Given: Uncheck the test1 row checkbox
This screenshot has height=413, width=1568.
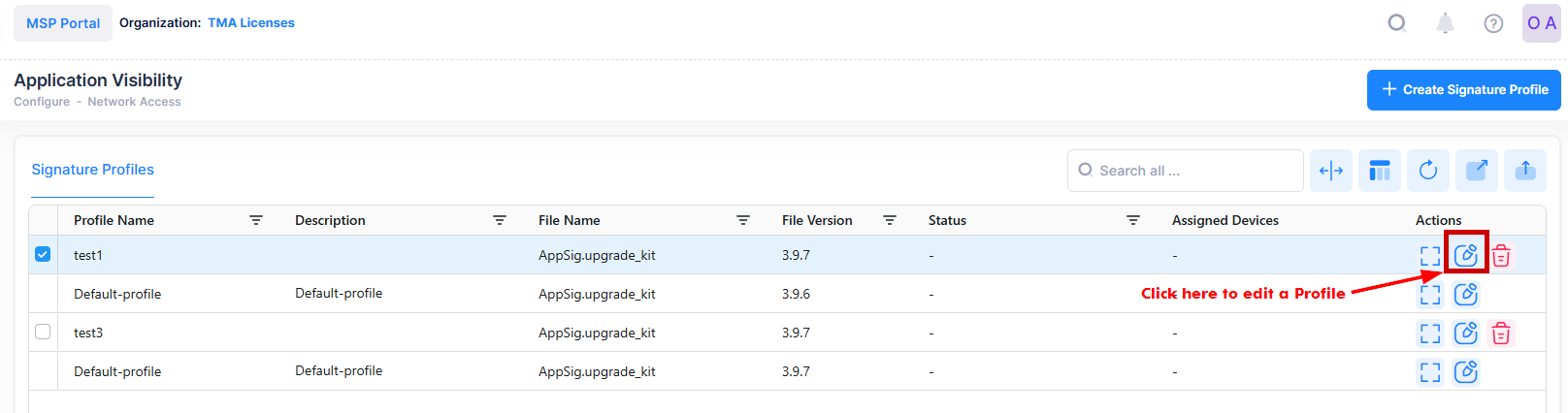Looking at the screenshot, I should pyautogui.click(x=43, y=254).
